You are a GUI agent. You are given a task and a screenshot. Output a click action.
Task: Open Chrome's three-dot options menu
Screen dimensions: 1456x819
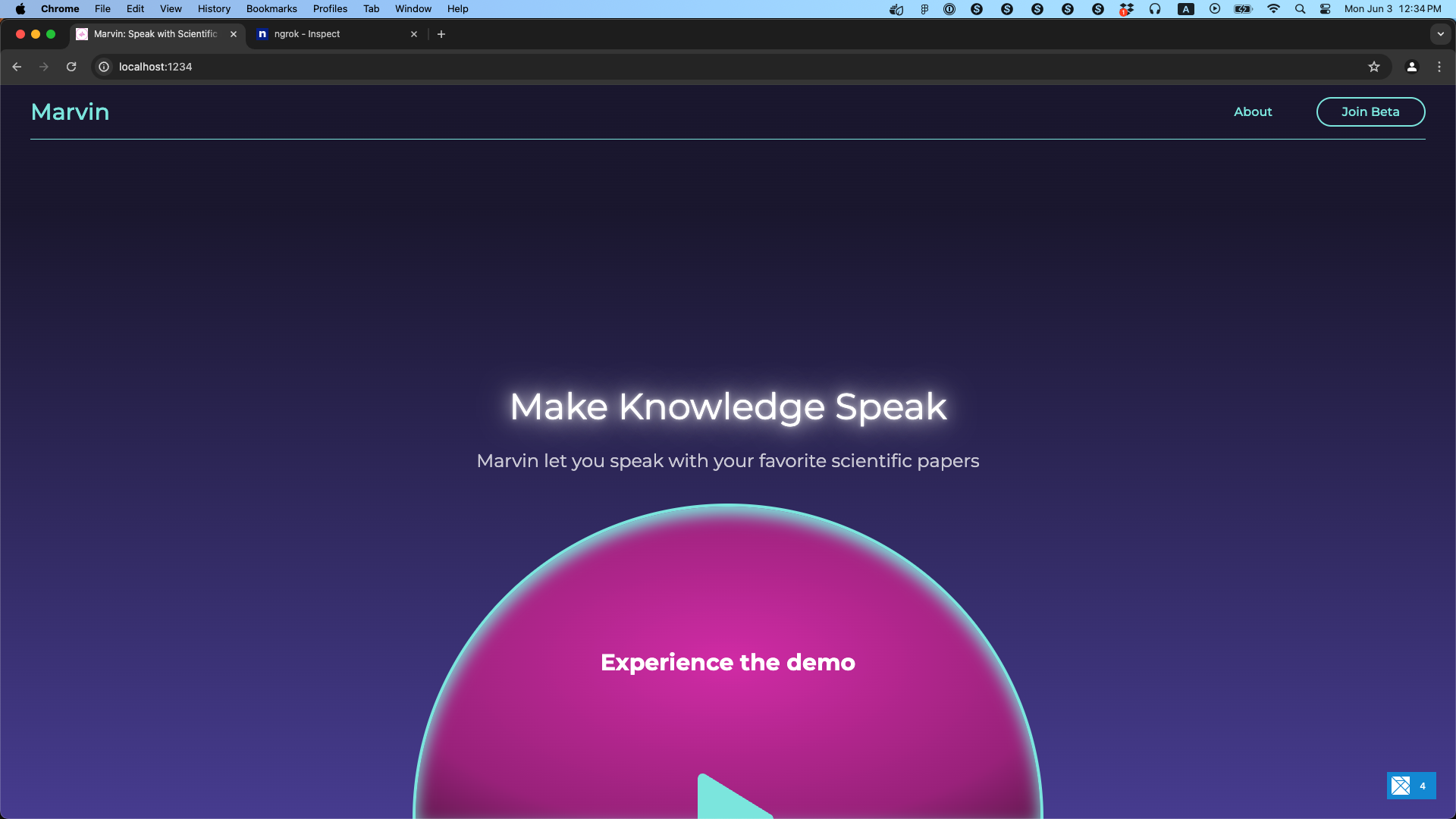pos(1439,67)
